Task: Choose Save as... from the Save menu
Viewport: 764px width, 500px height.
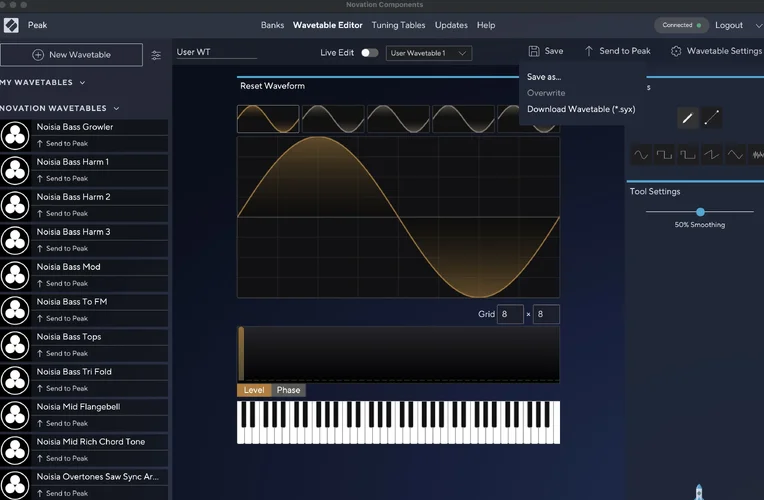Action: (544, 76)
